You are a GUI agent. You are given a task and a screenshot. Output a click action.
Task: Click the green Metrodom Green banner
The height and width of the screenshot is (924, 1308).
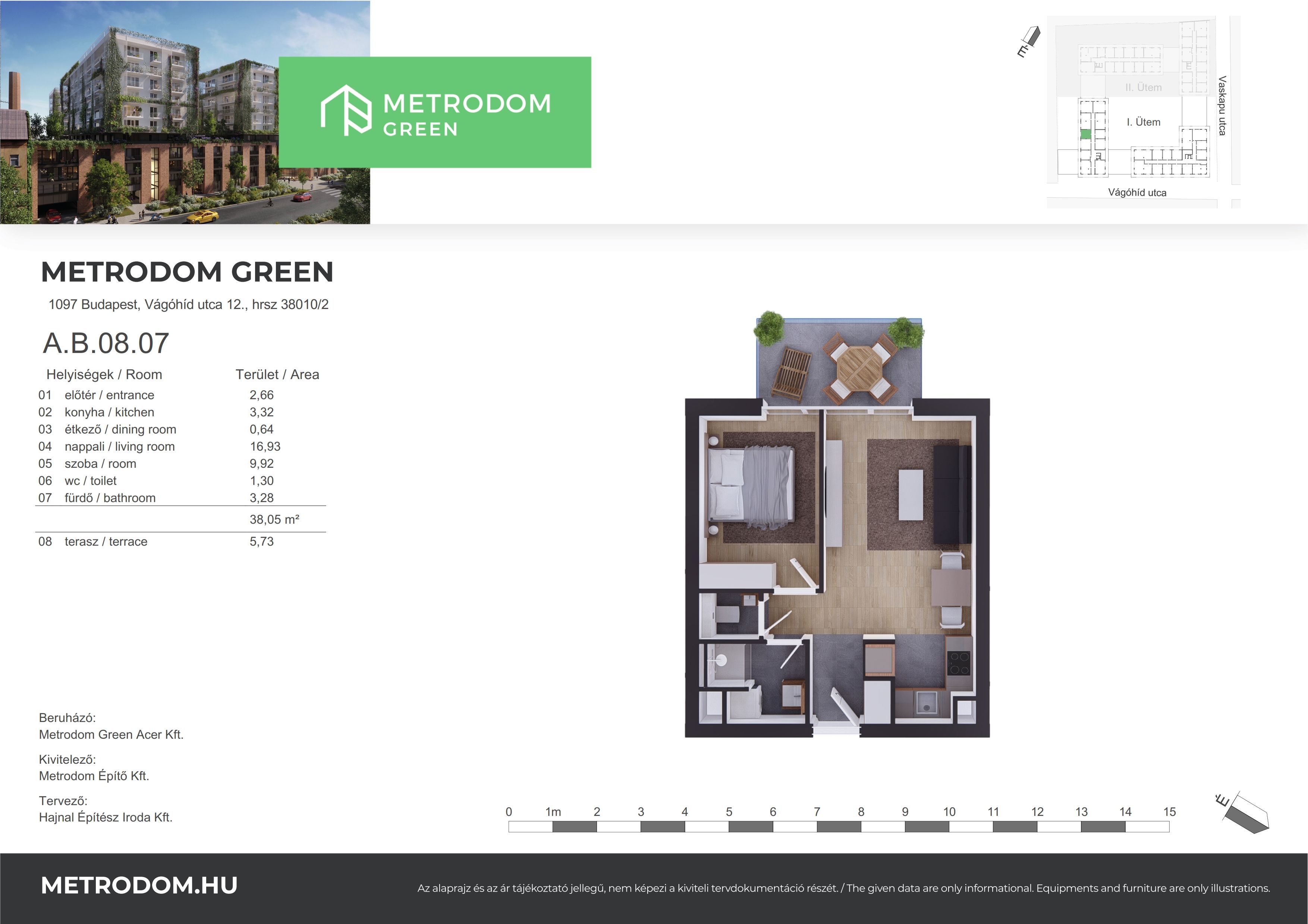[x=435, y=112]
